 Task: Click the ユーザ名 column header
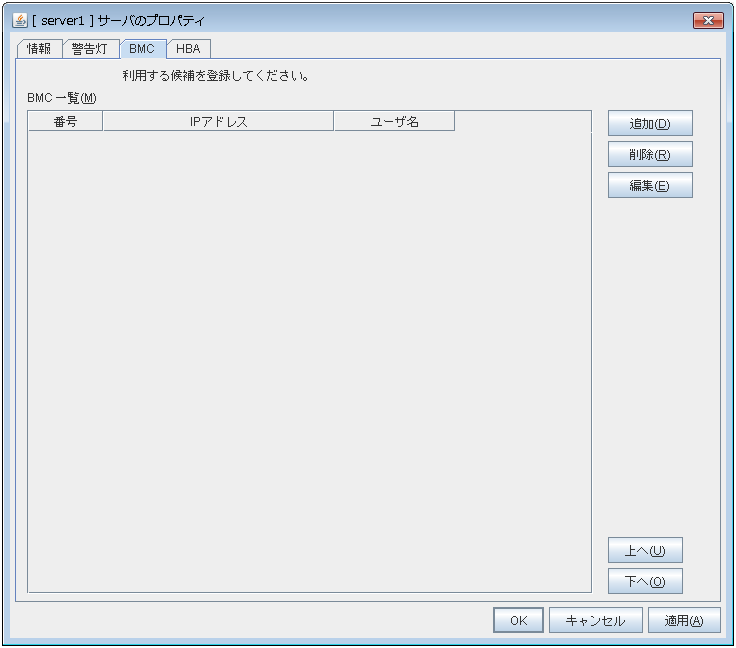tap(394, 122)
